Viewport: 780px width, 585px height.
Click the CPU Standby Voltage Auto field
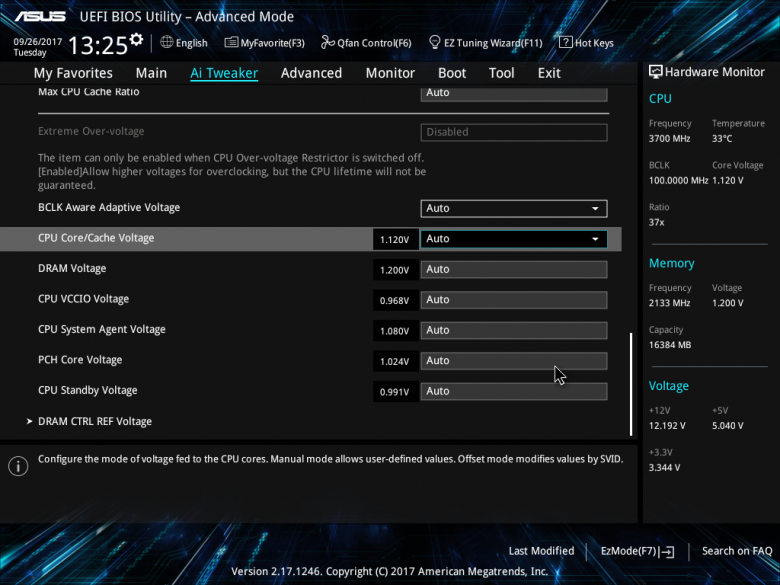514,391
